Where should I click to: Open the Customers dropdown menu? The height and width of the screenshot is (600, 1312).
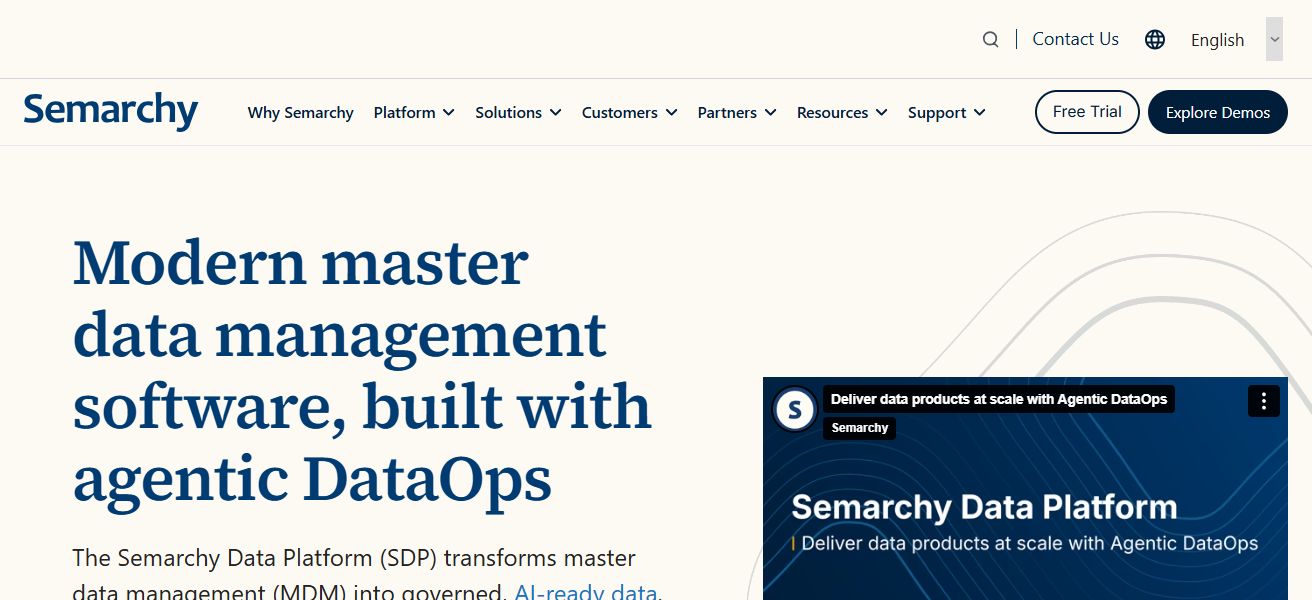click(x=629, y=113)
